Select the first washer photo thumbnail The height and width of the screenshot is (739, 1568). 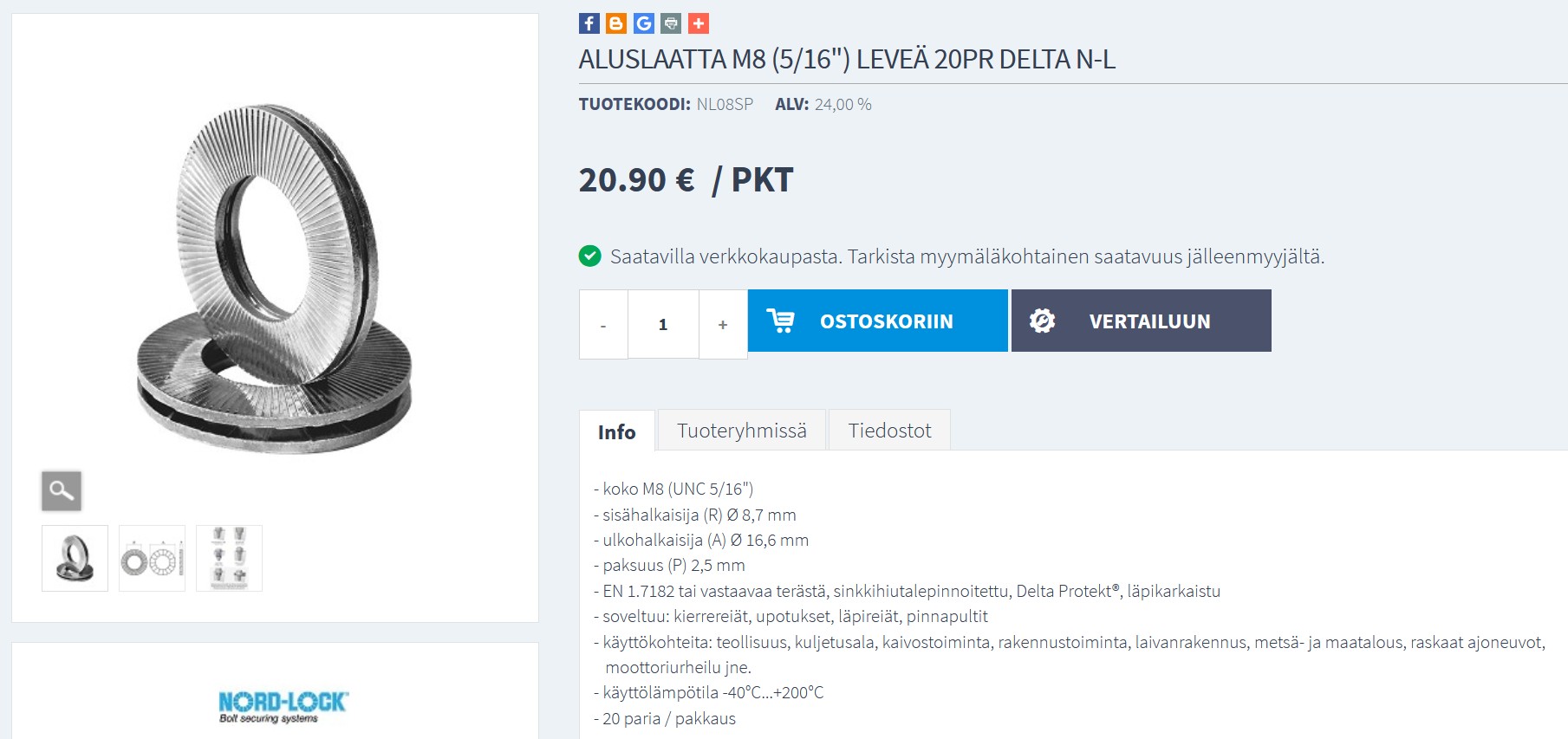(75, 559)
